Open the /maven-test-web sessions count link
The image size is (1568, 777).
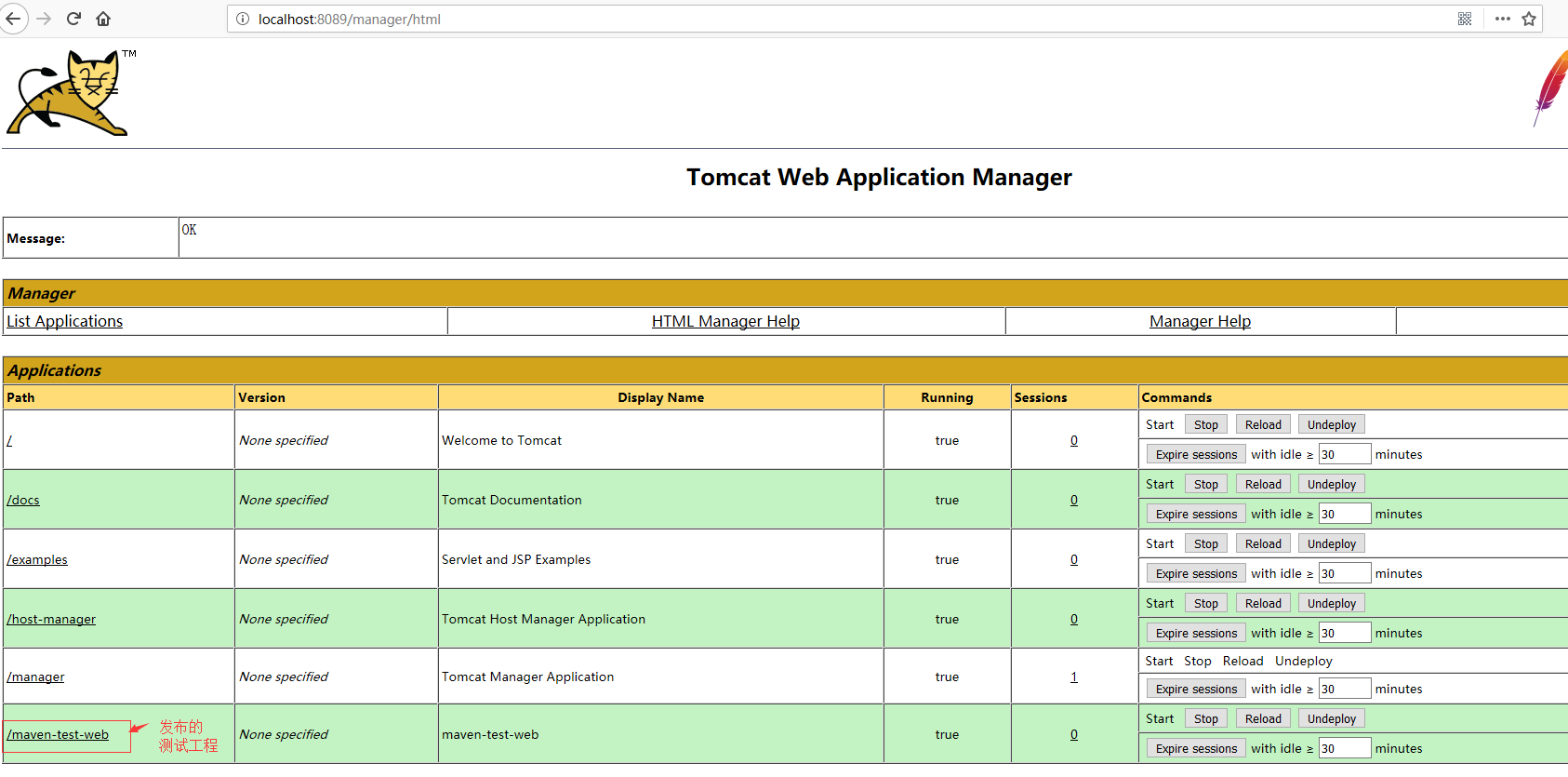point(1074,734)
